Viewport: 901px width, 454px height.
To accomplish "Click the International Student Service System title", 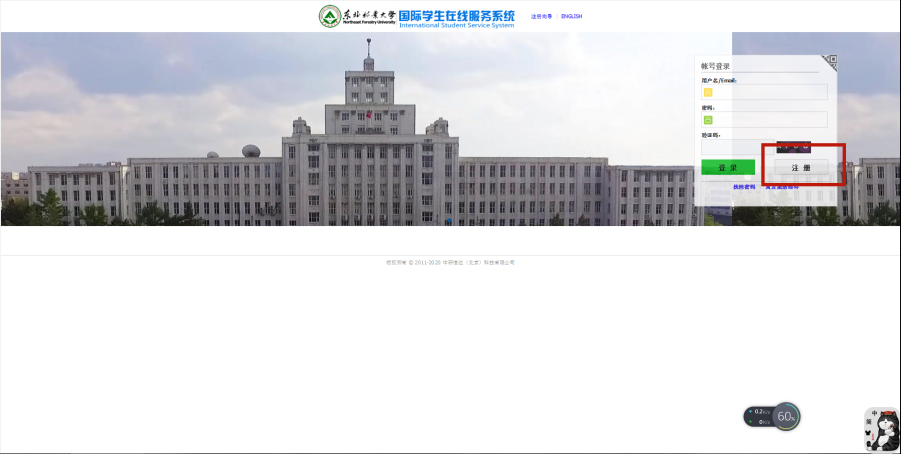I will coord(457,17).
